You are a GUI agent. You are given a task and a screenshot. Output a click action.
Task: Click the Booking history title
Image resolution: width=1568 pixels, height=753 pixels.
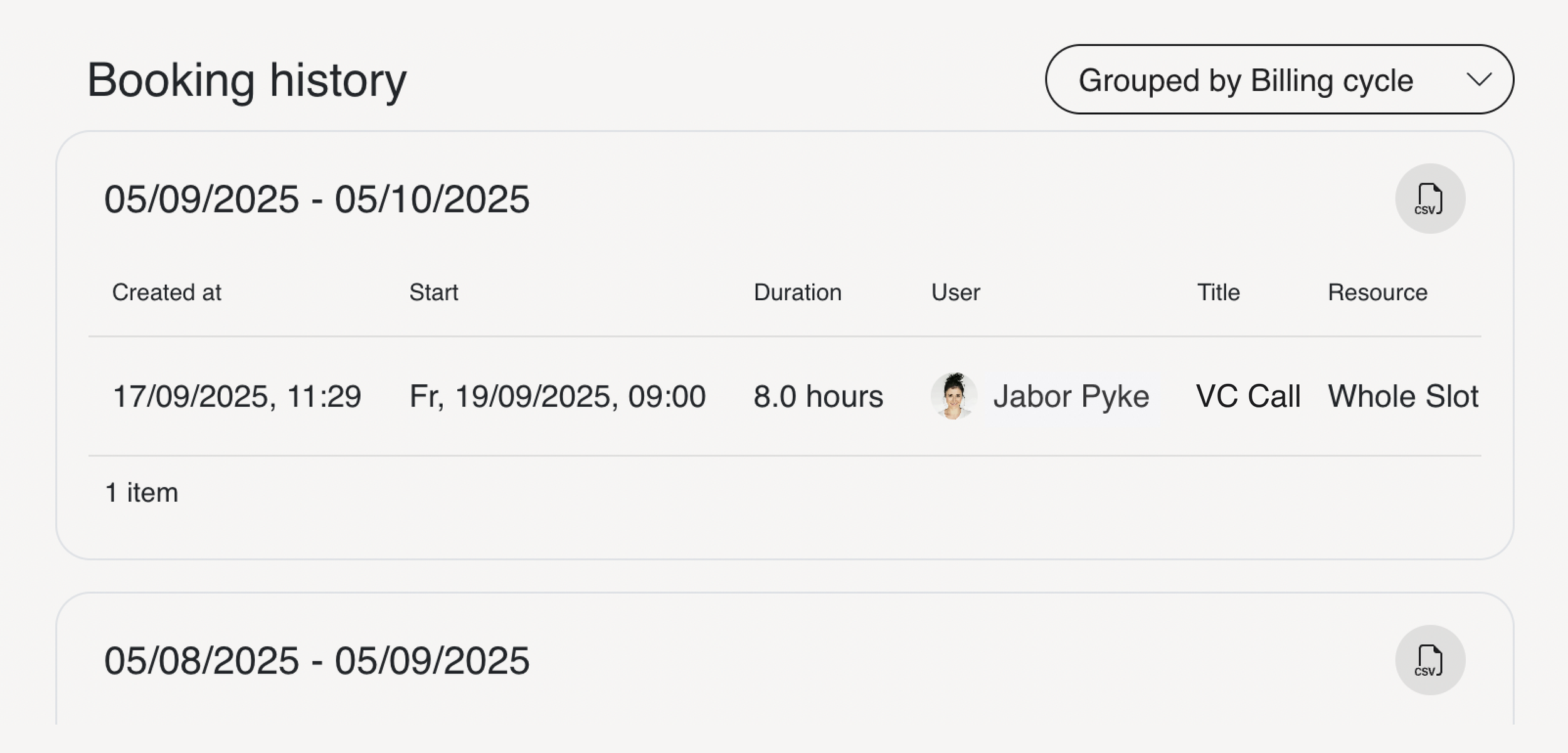point(246,80)
